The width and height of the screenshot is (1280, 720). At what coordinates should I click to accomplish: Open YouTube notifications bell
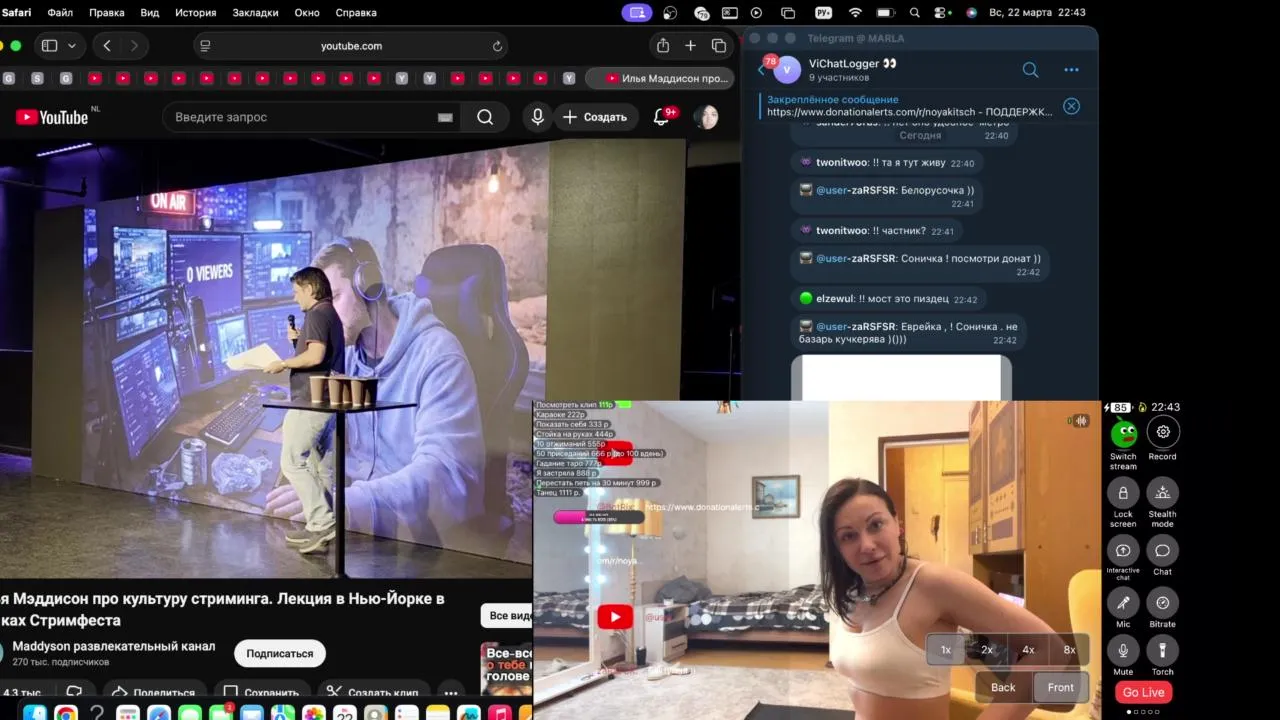pos(661,117)
